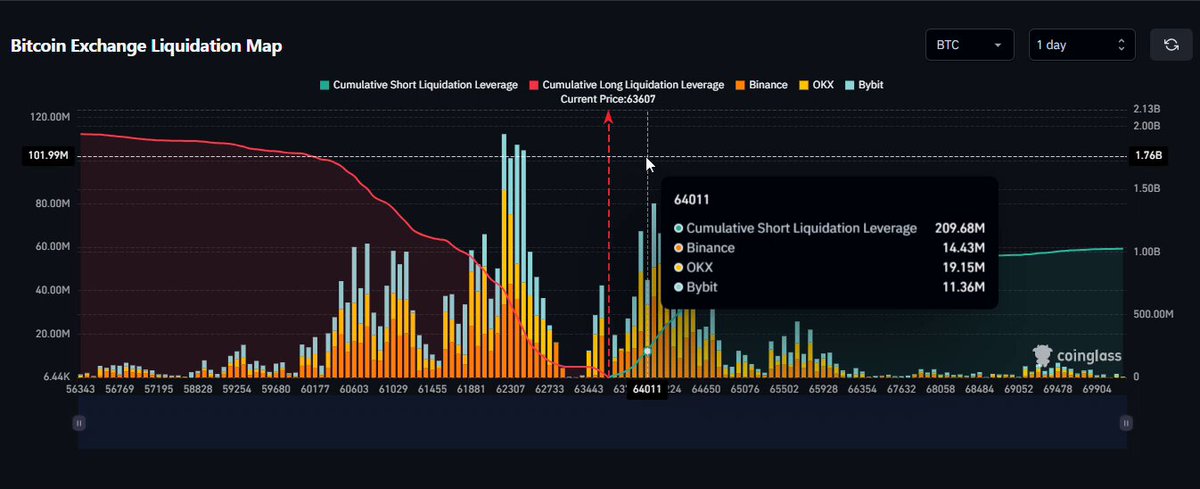The width and height of the screenshot is (1200, 489).
Task: Toggle the OKX legend series
Action: pos(816,85)
